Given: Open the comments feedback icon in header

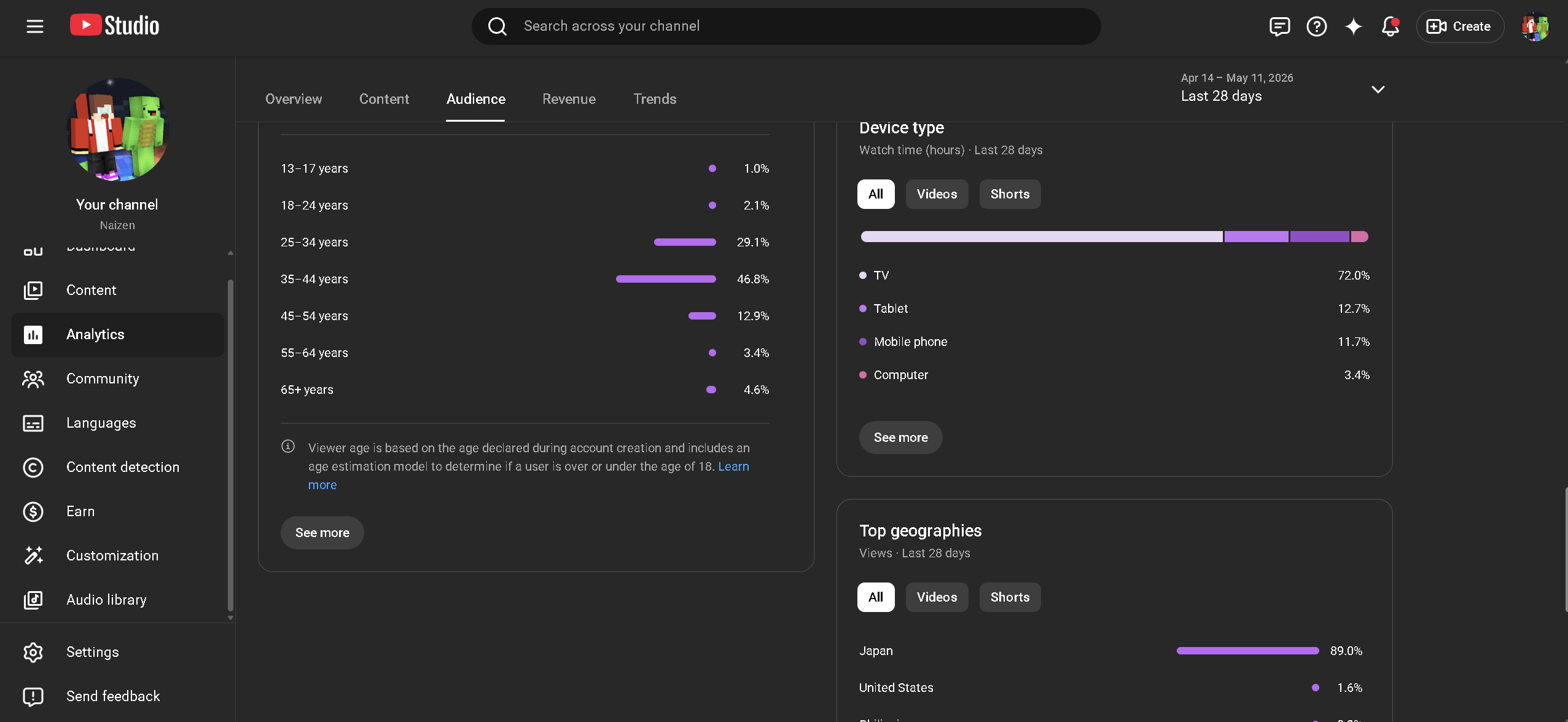Looking at the screenshot, I should pos(1279,26).
